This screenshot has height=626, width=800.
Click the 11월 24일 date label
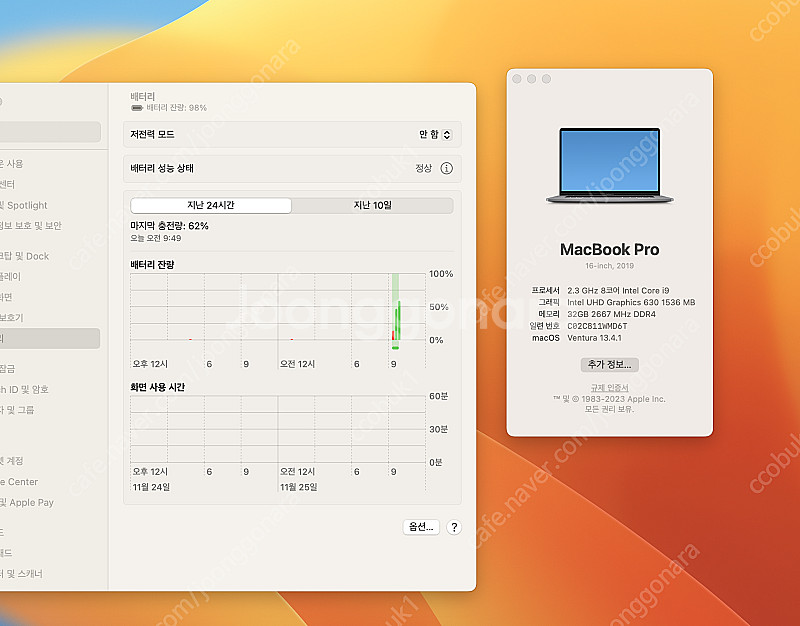pyautogui.click(x=151, y=487)
